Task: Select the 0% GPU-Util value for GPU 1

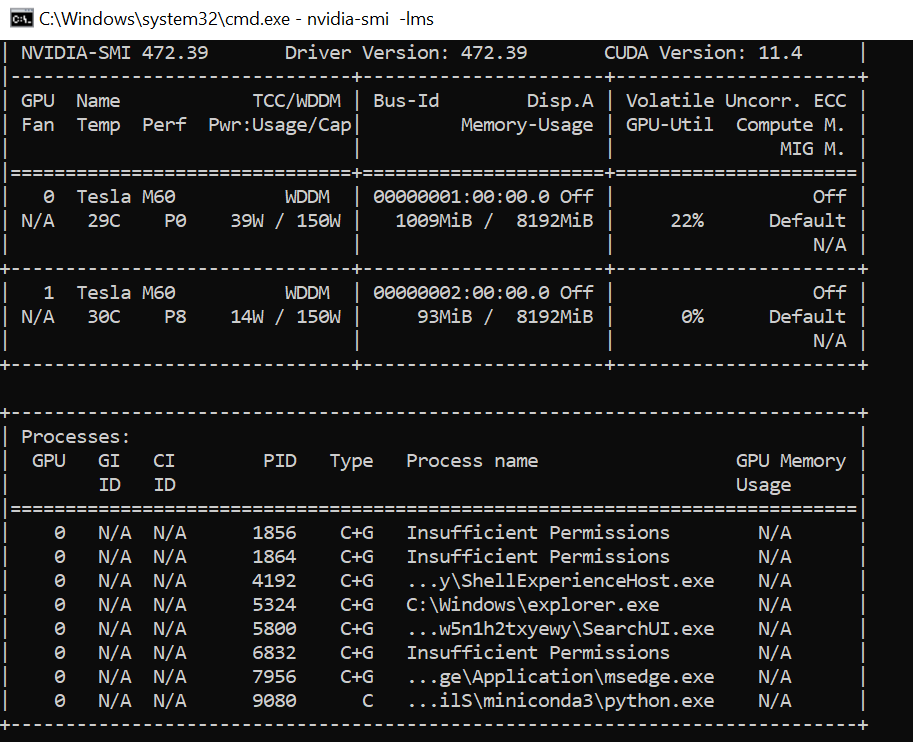Action: 691,316
